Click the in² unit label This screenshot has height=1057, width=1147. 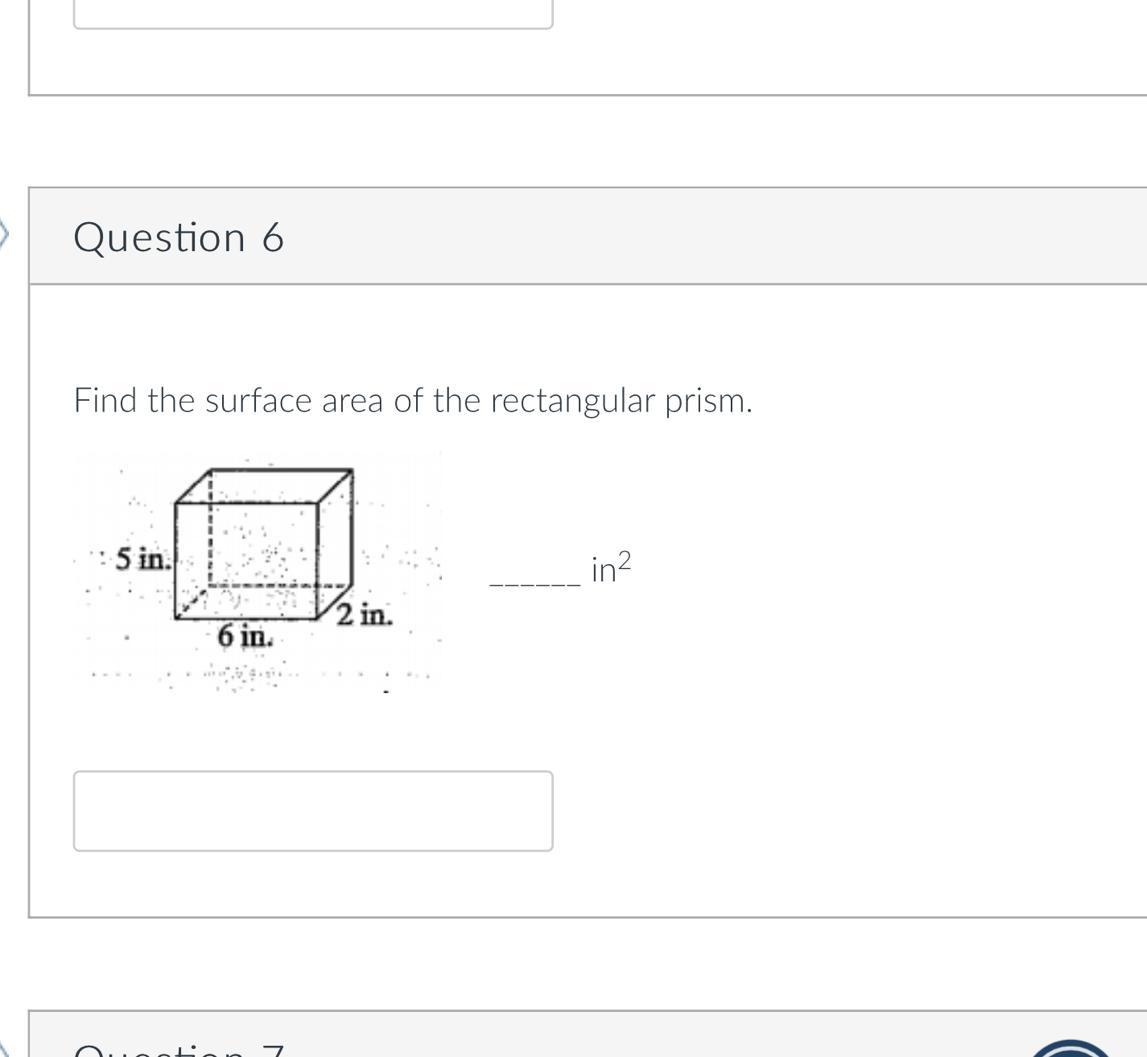612,568
